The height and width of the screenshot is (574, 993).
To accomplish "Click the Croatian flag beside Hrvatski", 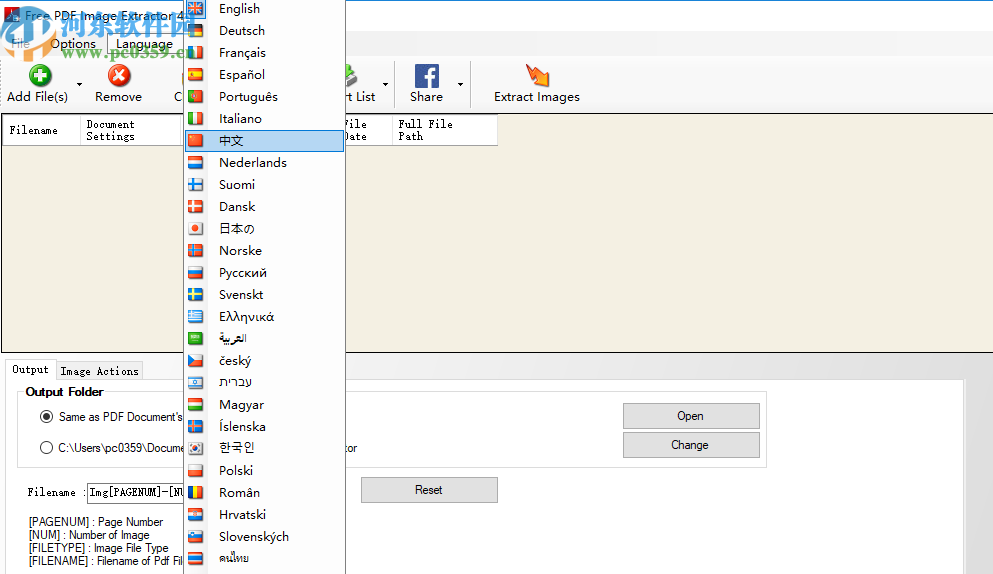I will (x=196, y=514).
